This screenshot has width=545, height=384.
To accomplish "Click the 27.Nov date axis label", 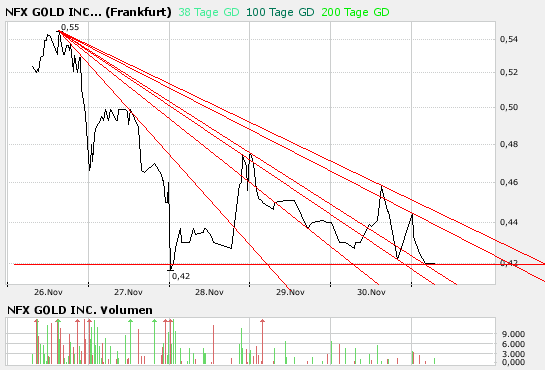I will pos(128,292).
